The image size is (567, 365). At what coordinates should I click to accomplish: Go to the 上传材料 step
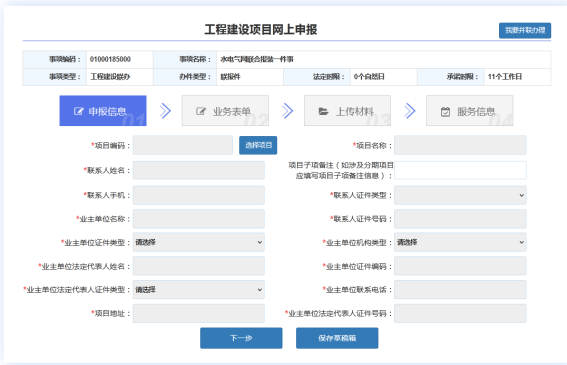348,111
